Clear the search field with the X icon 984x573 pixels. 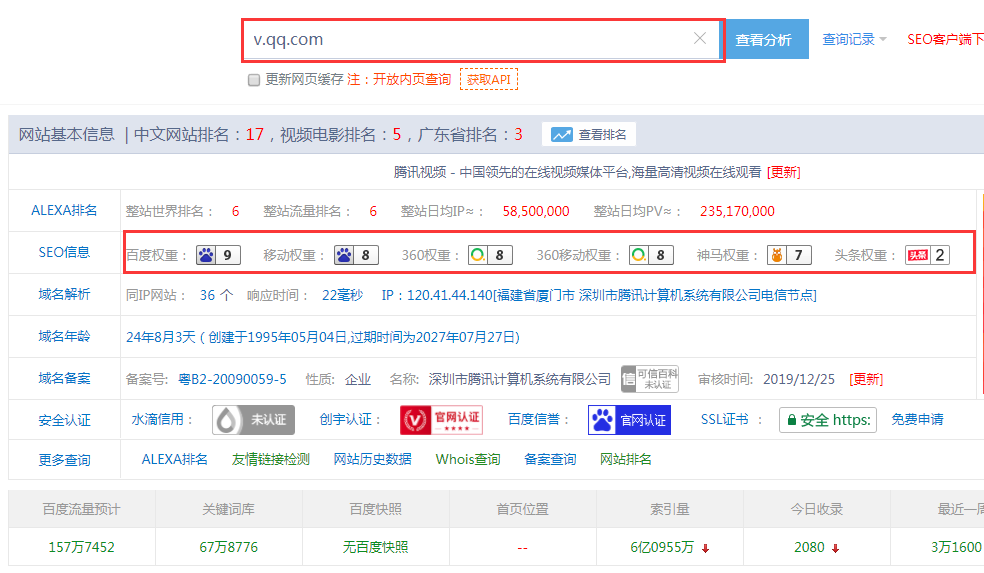[700, 39]
